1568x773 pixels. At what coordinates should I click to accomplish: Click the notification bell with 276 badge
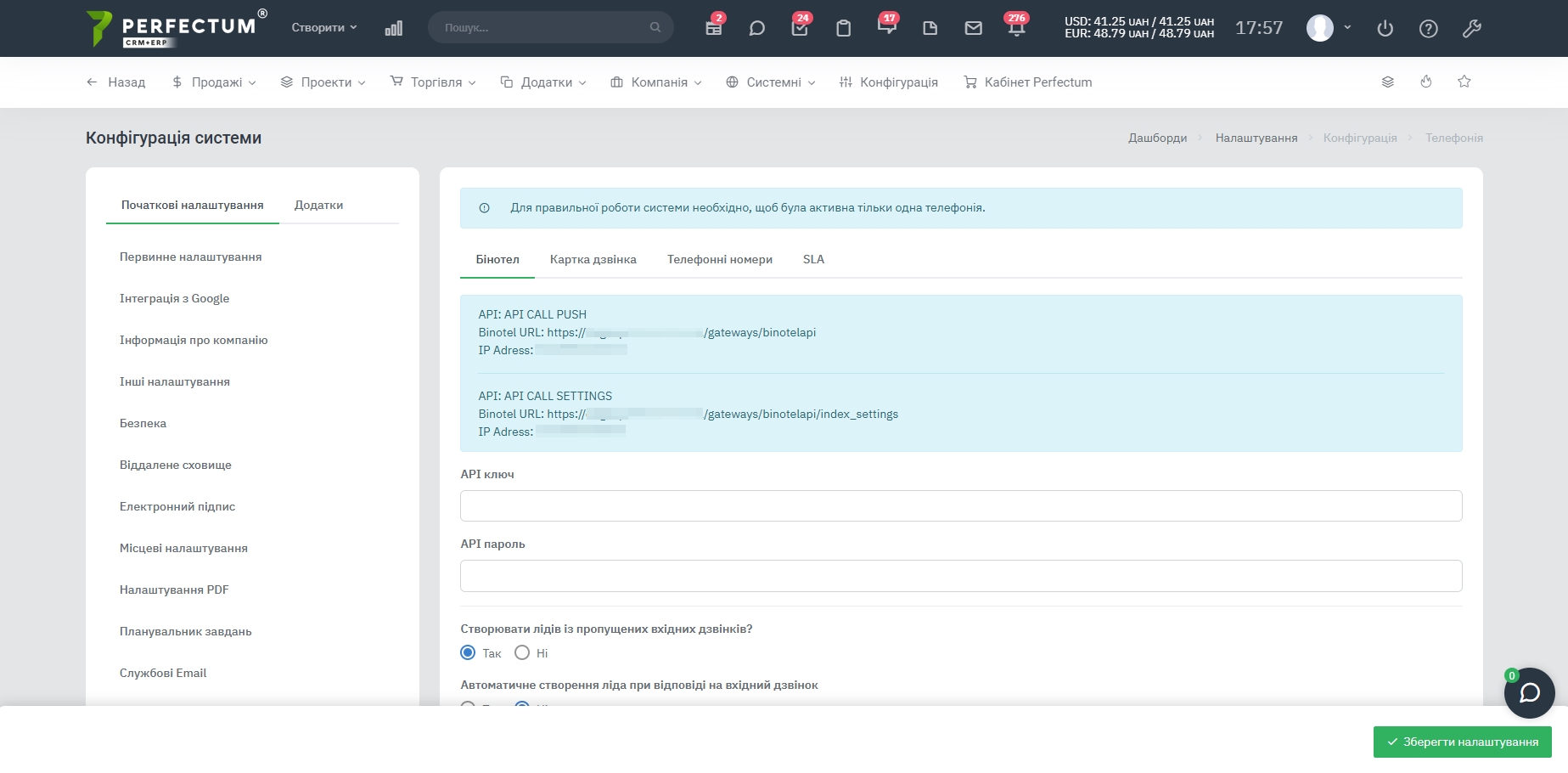[x=1016, y=28]
